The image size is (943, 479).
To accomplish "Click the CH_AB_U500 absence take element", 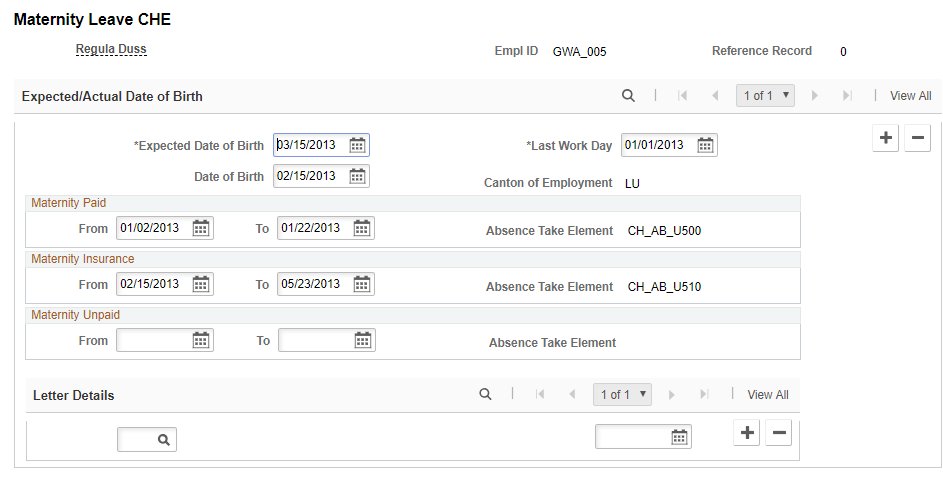I will [665, 231].
